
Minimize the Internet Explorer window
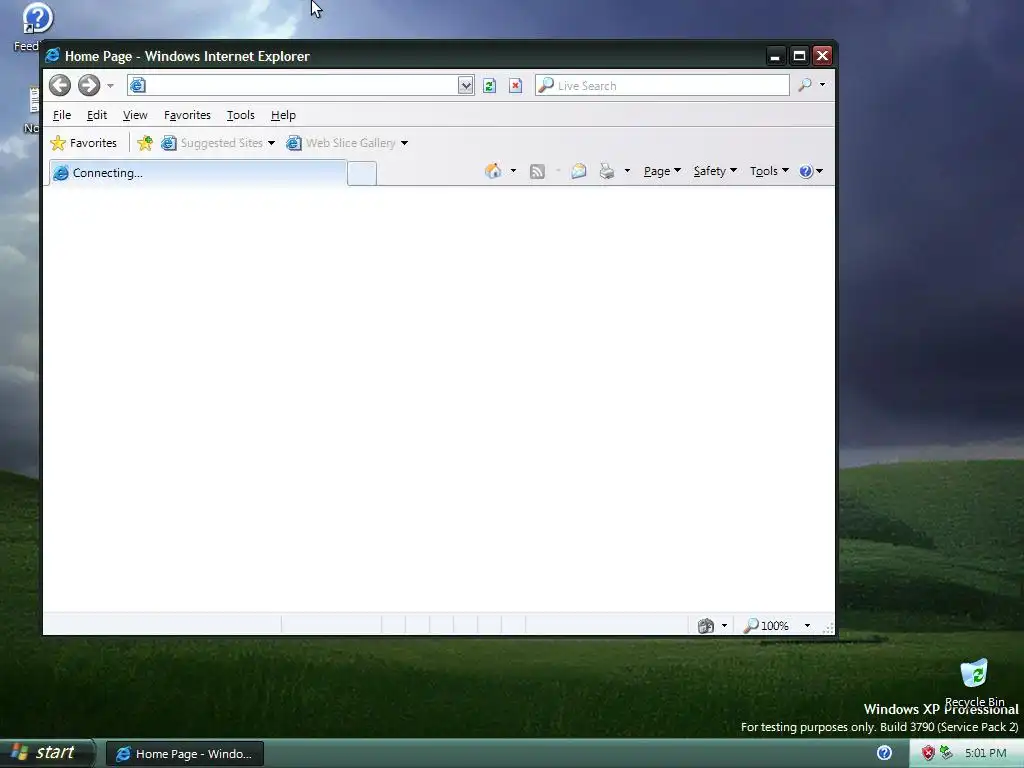(x=775, y=56)
